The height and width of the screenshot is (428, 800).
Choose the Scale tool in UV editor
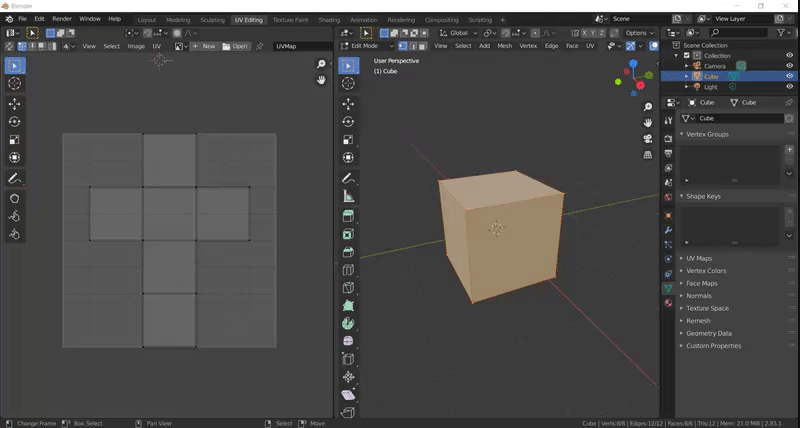[x=14, y=139]
